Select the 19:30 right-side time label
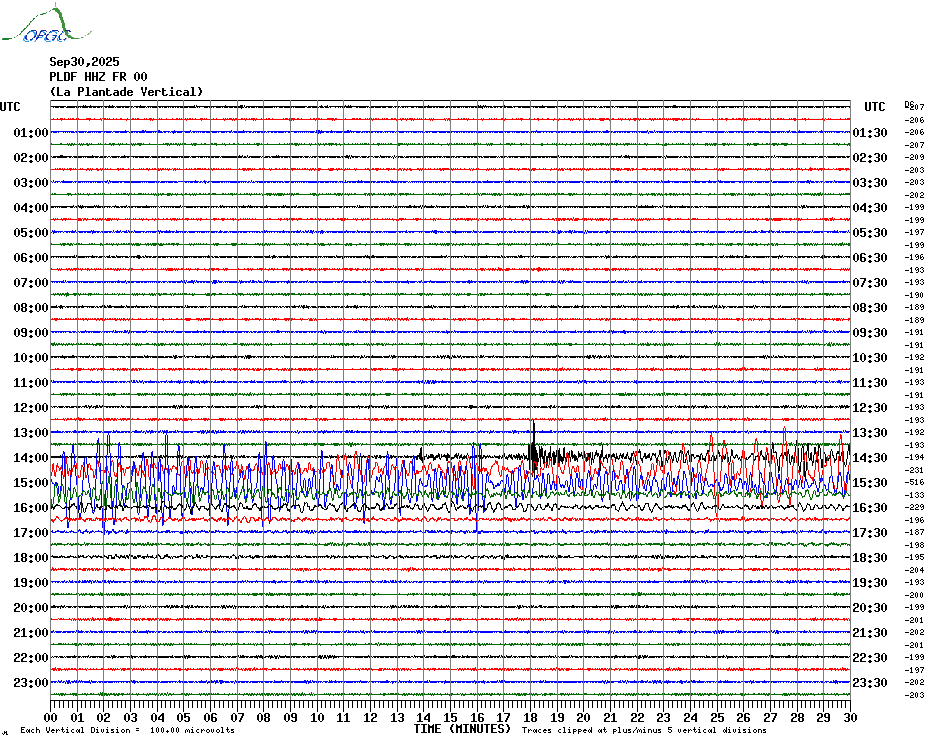The width and height of the screenshot is (930, 744). (870, 583)
